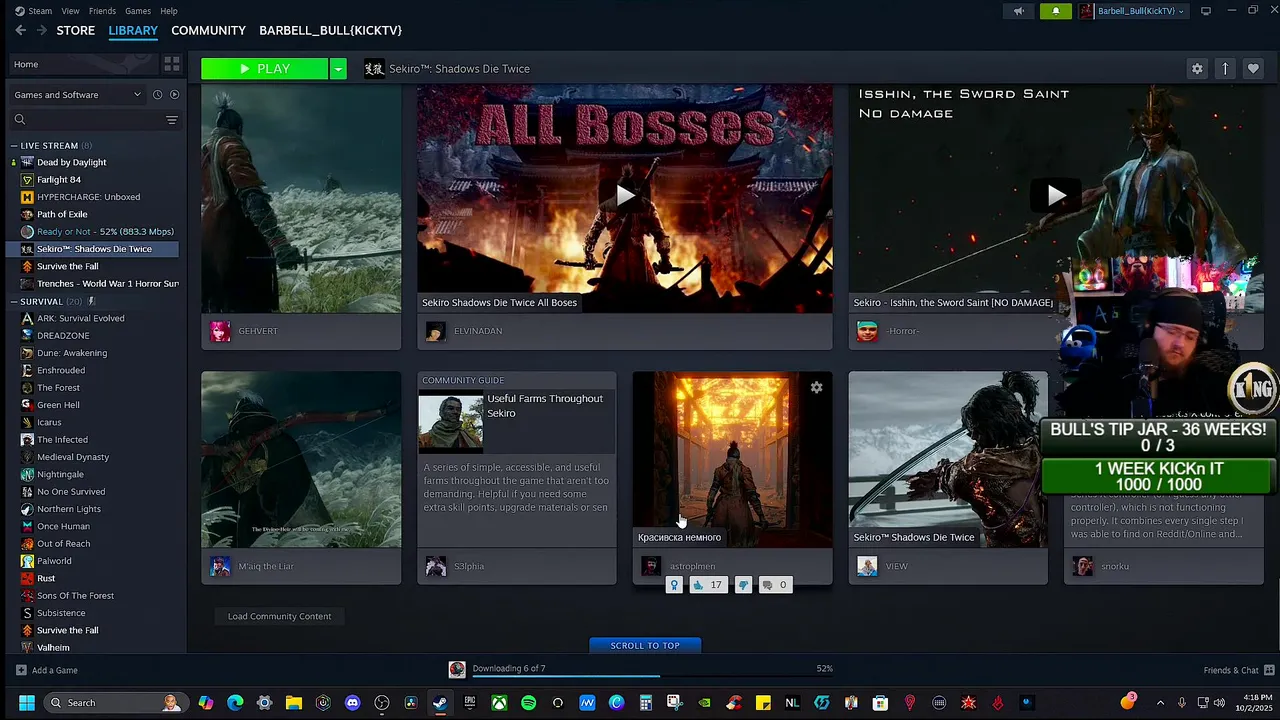Select Path of Exile in library

point(62,214)
